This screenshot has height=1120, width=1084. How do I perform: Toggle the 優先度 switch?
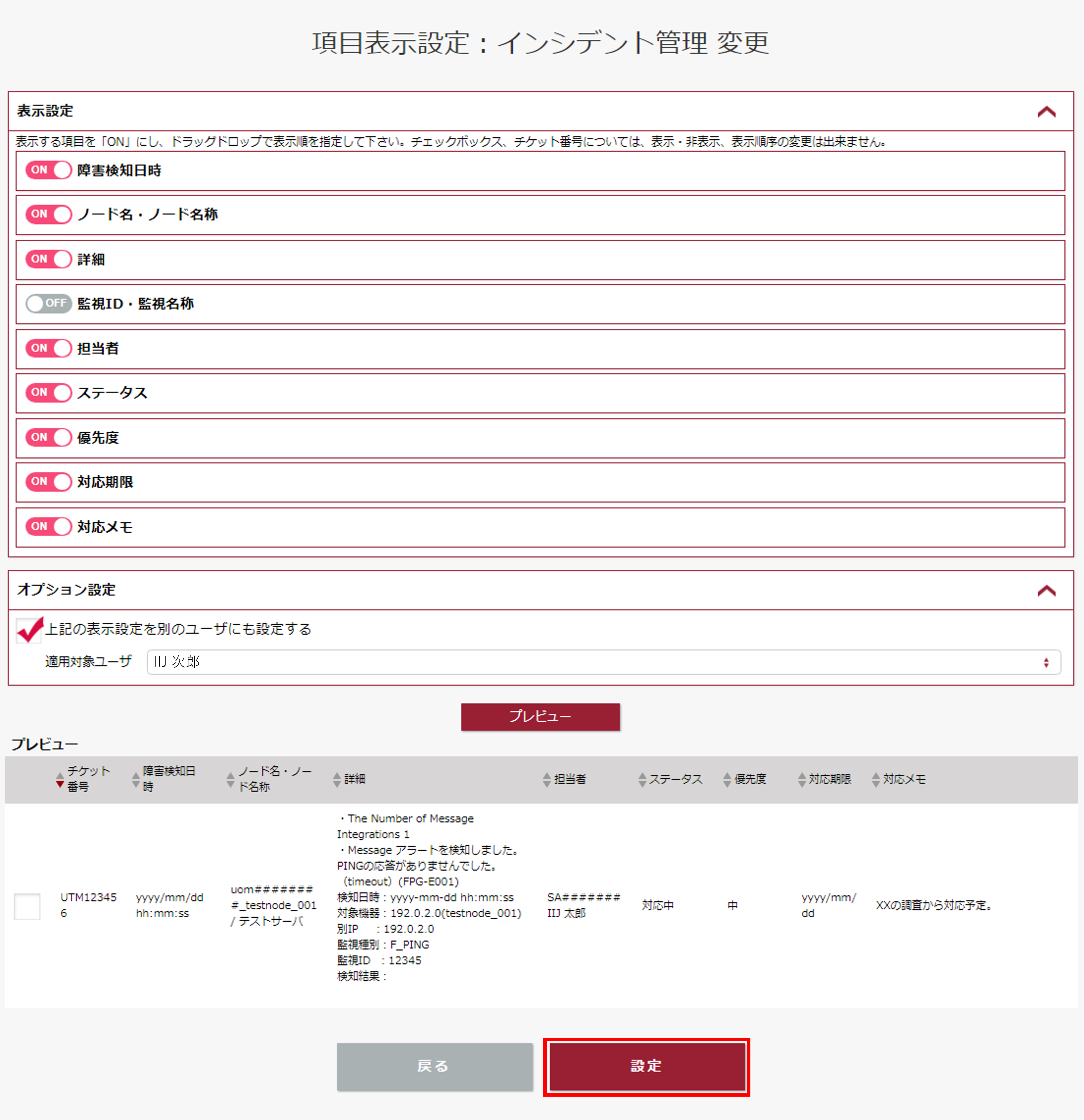[48, 438]
